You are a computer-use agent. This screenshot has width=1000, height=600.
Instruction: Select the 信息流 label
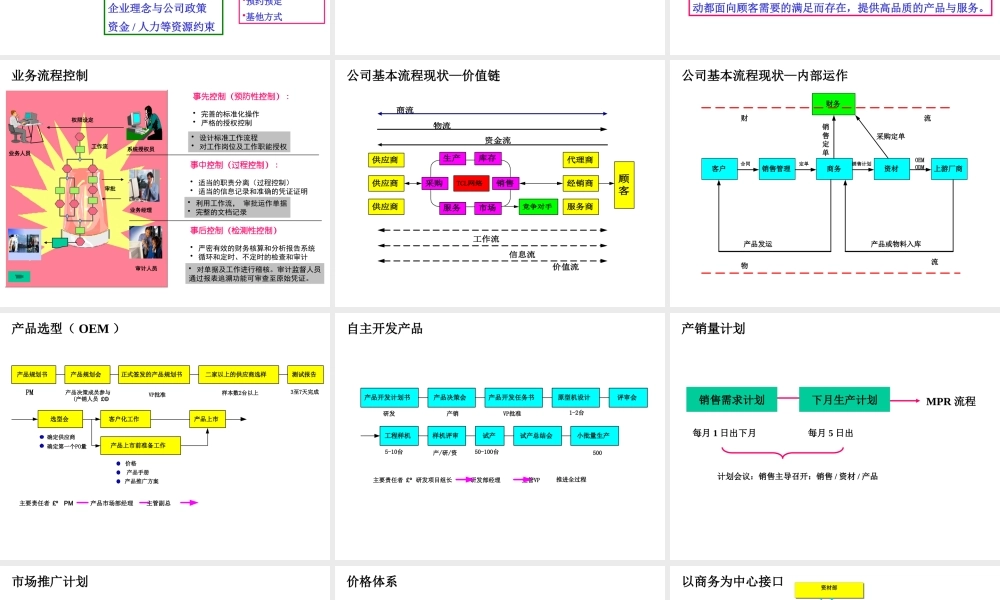pyautogui.click(x=522, y=254)
